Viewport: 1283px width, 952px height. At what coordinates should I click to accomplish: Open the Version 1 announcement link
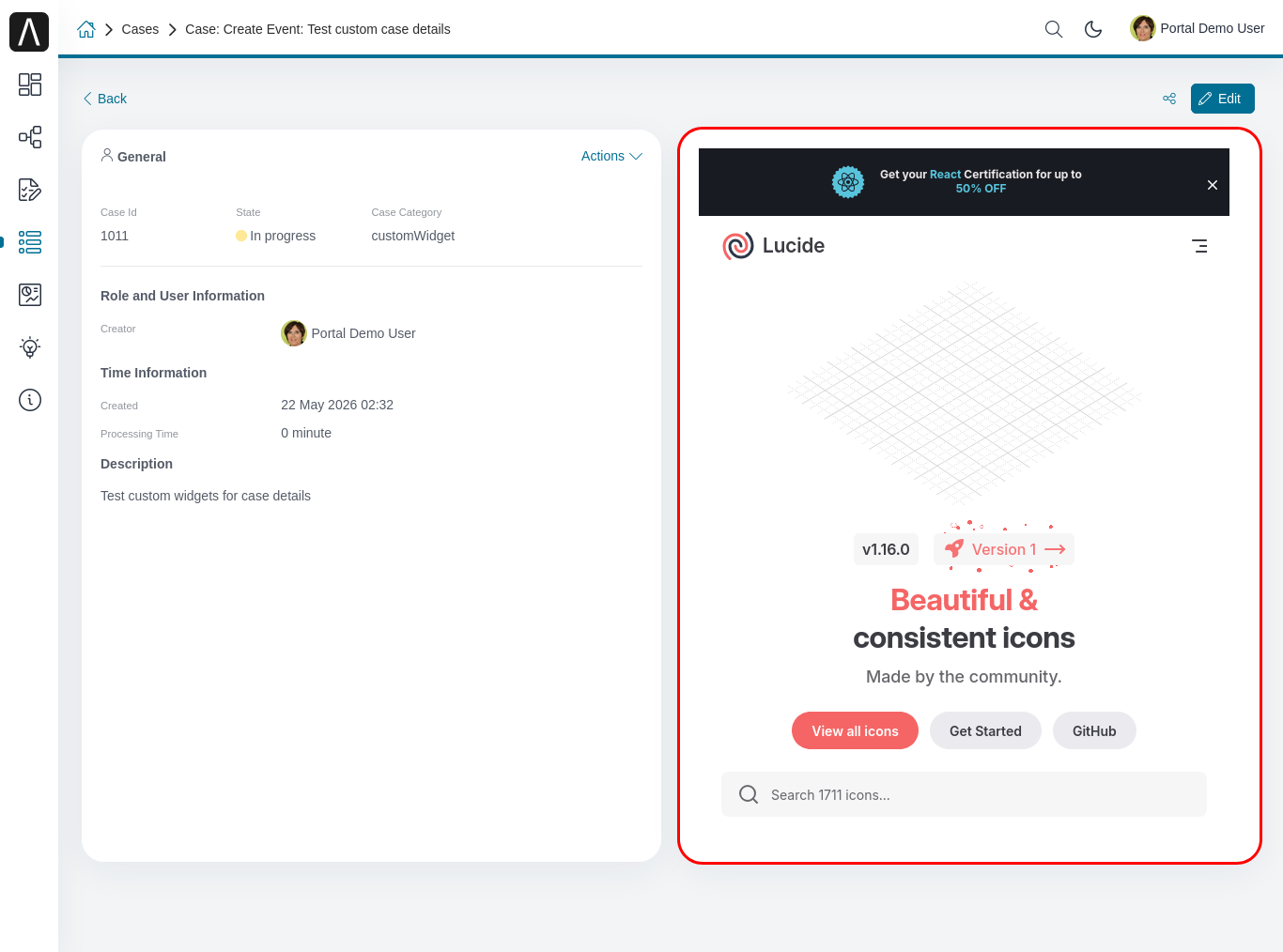click(1004, 549)
